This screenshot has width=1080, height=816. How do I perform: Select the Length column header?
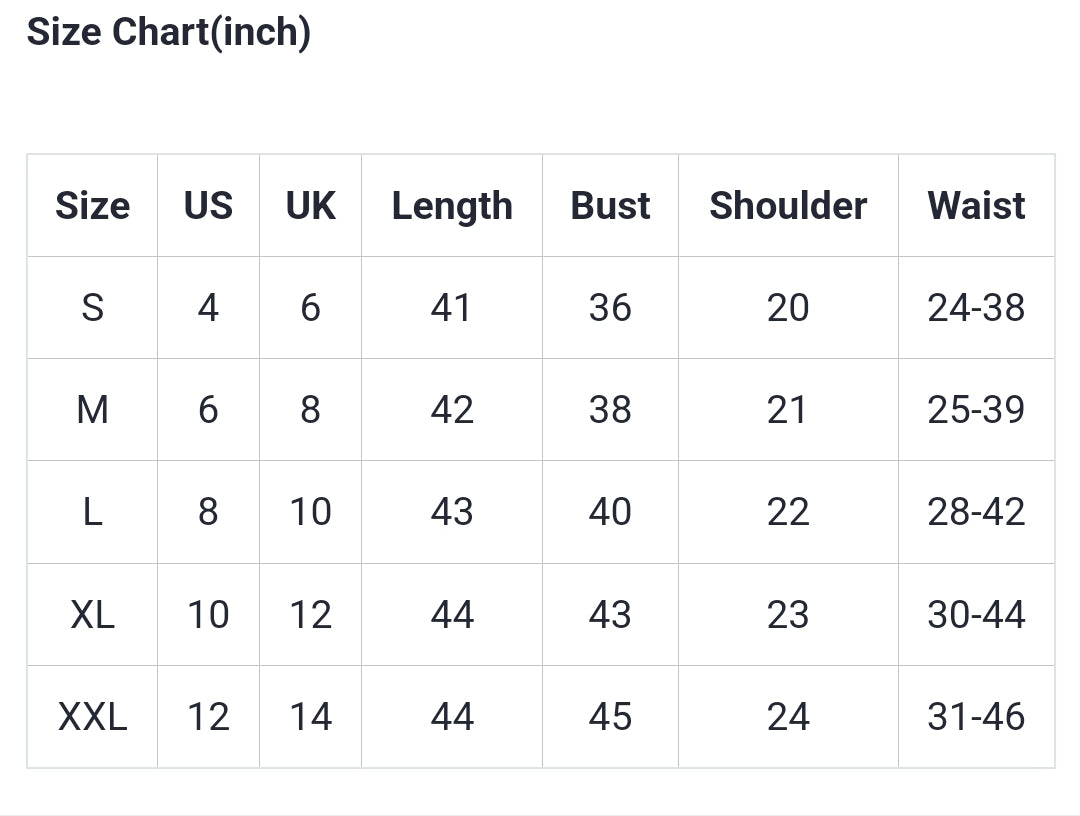click(452, 206)
